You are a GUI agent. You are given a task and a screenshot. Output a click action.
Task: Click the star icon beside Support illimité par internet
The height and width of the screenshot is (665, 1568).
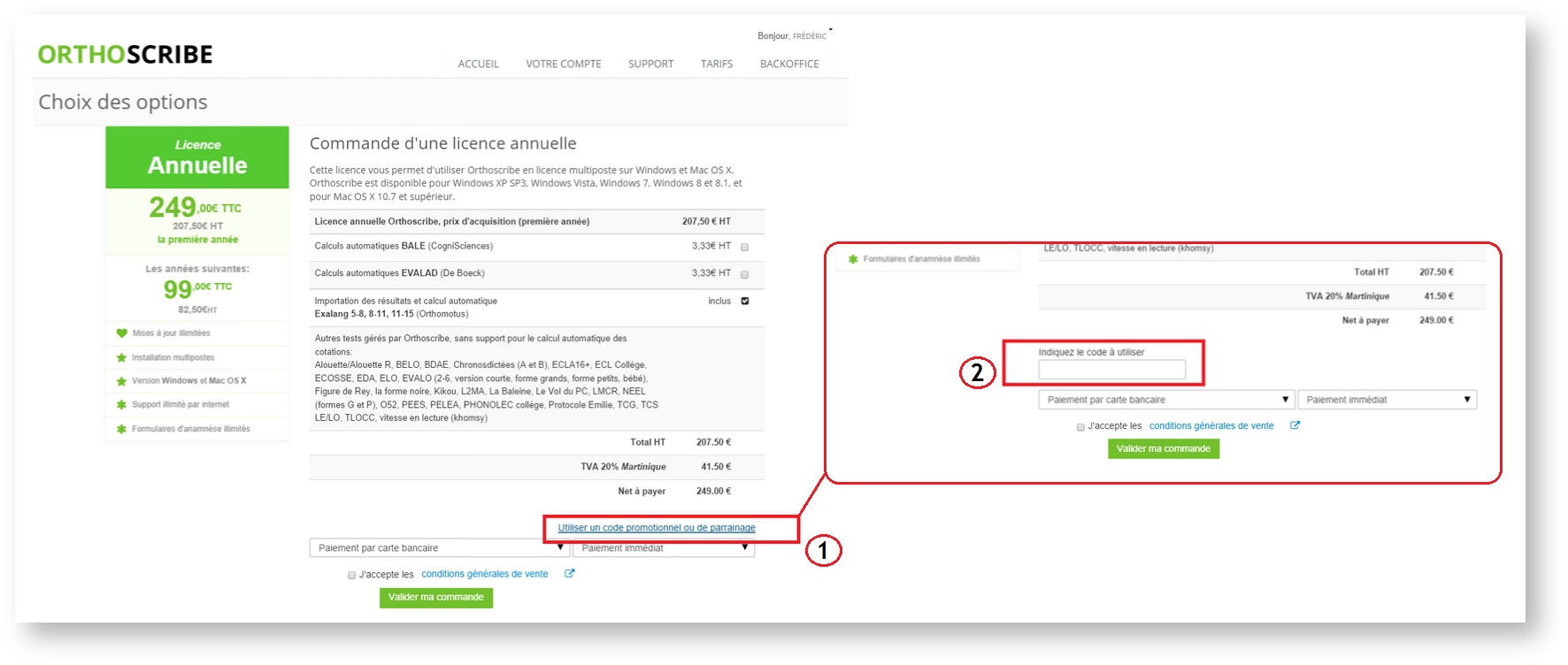121,405
